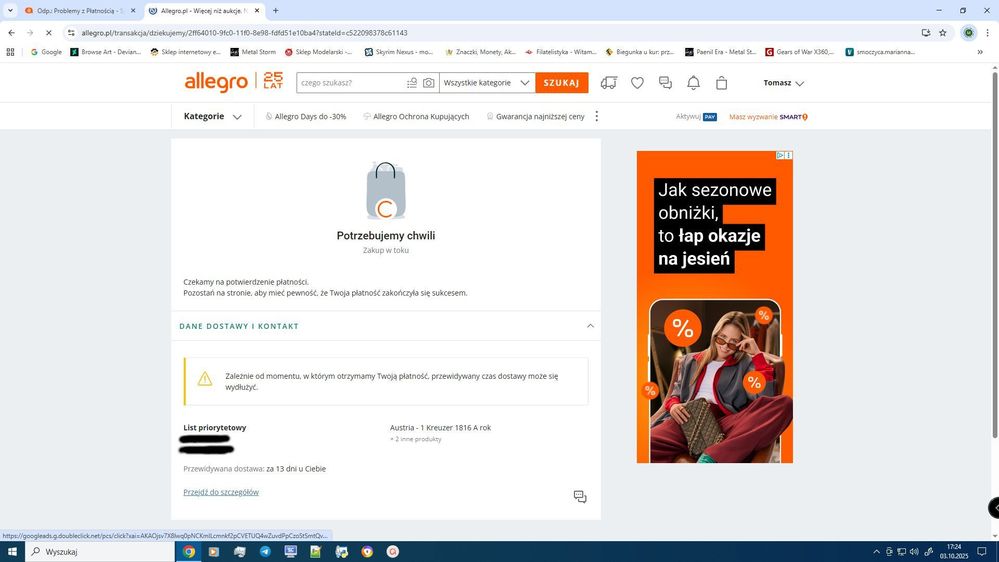Open the shopping cart icon

coord(722,83)
